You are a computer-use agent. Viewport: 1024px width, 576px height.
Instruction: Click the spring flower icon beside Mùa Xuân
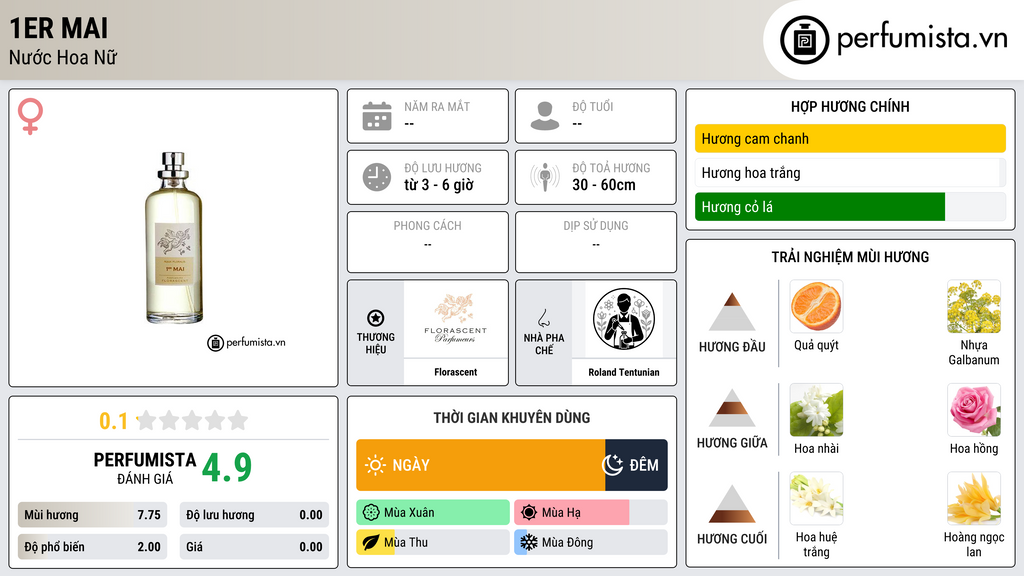pos(371,513)
